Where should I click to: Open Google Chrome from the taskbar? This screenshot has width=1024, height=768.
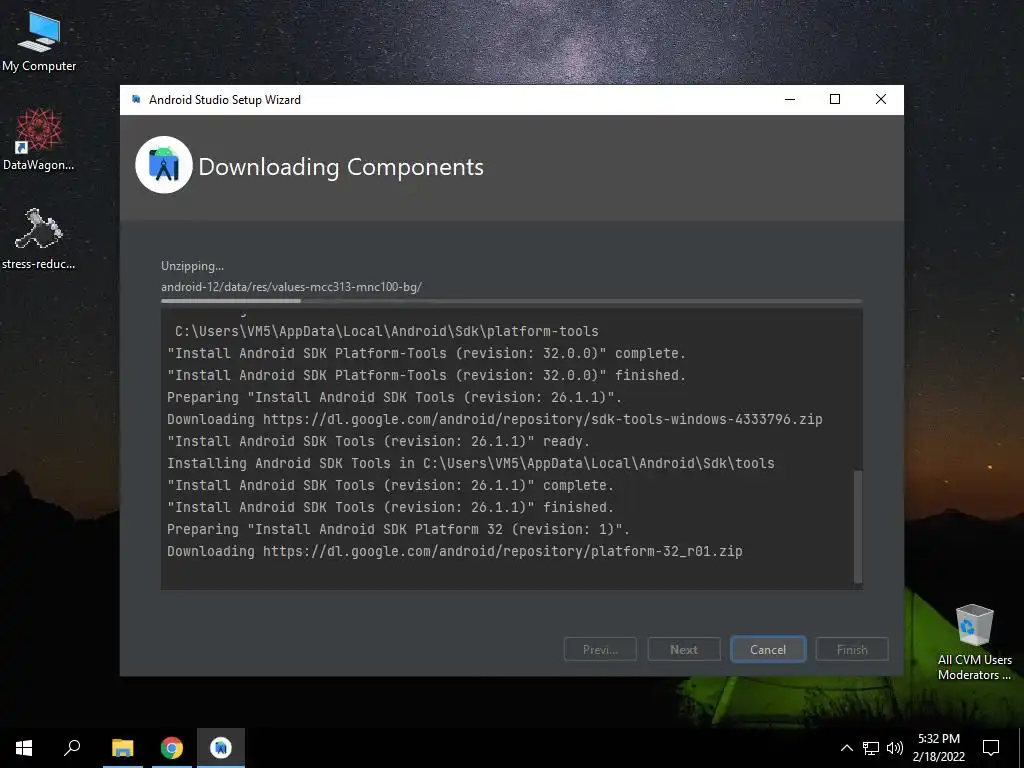[172, 748]
